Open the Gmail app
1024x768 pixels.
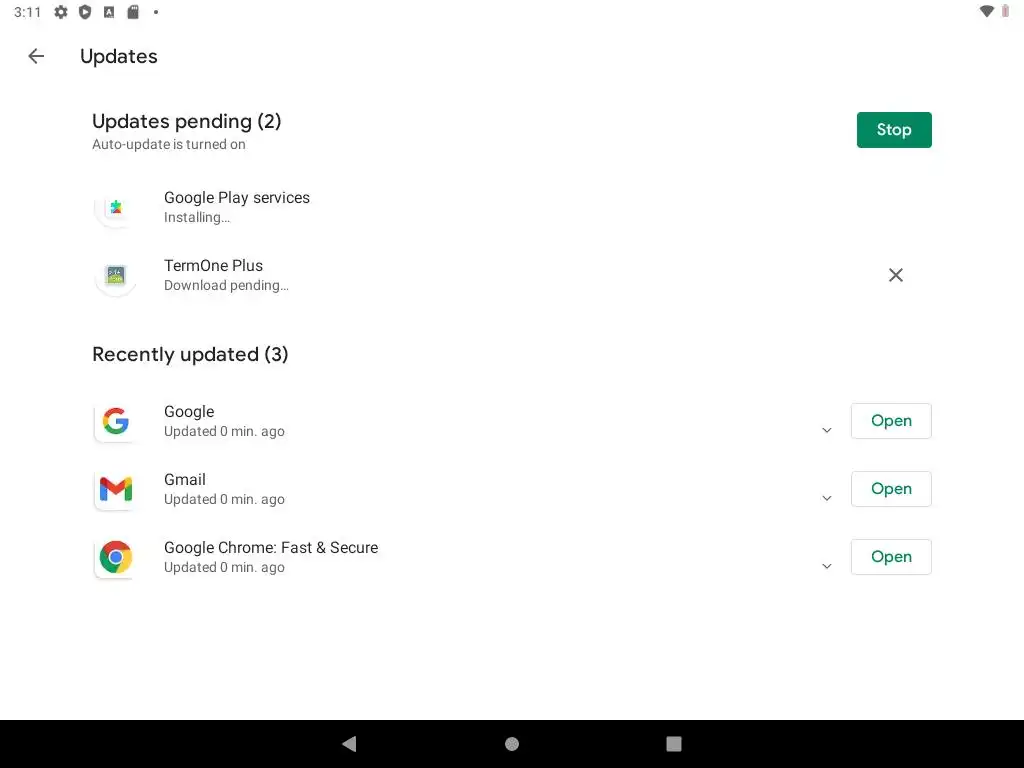[x=891, y=489]
